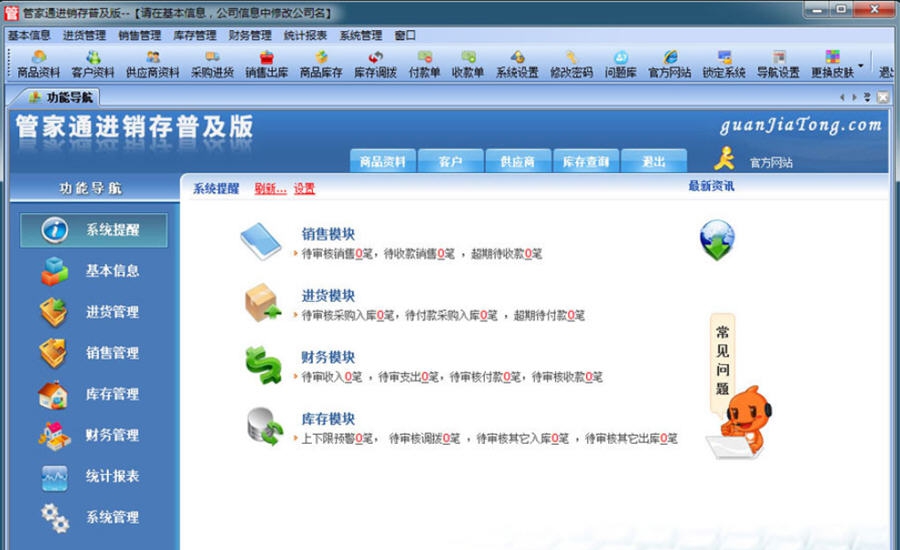The width and height of the screenshot is (900, 550).
Task: Select 系统提醒 in the sidebar
Action: pyautogui.click(x=94, y=230)
